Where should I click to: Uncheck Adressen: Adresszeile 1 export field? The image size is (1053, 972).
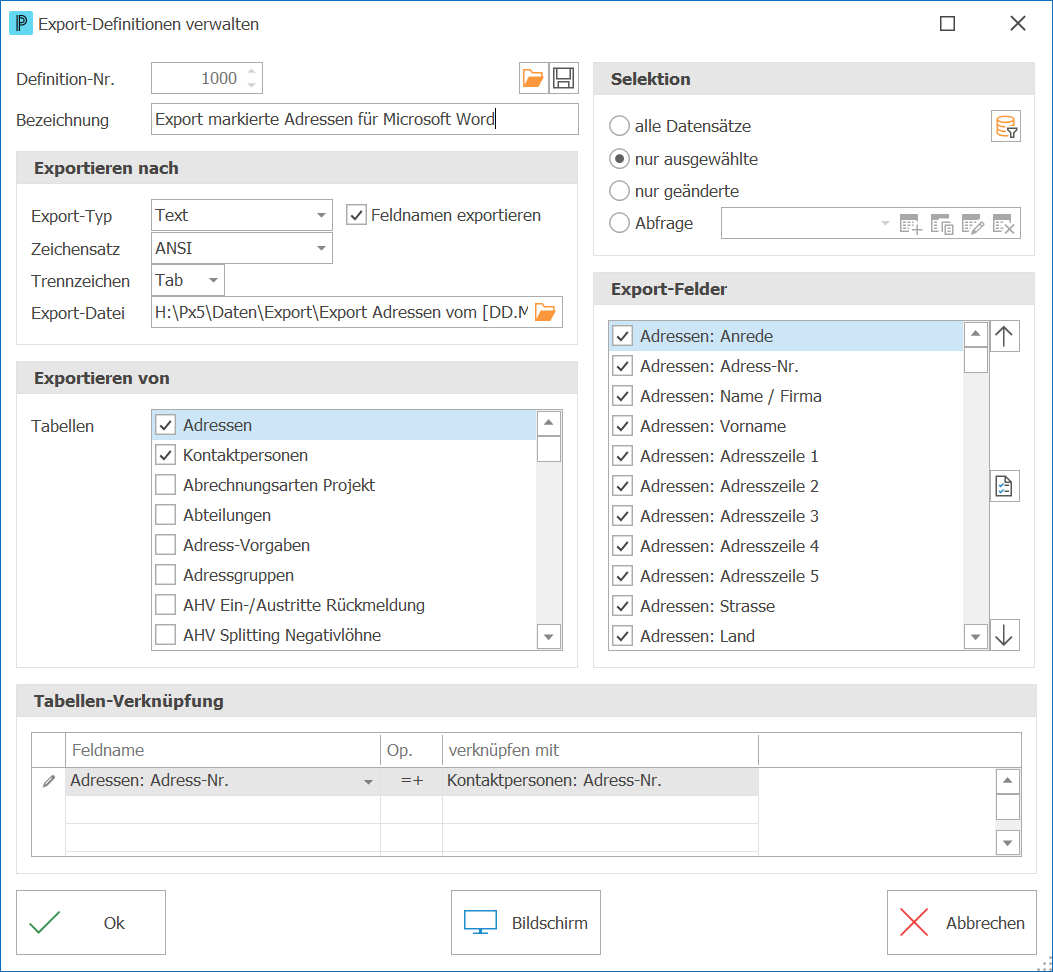click(x=623, y=456)
